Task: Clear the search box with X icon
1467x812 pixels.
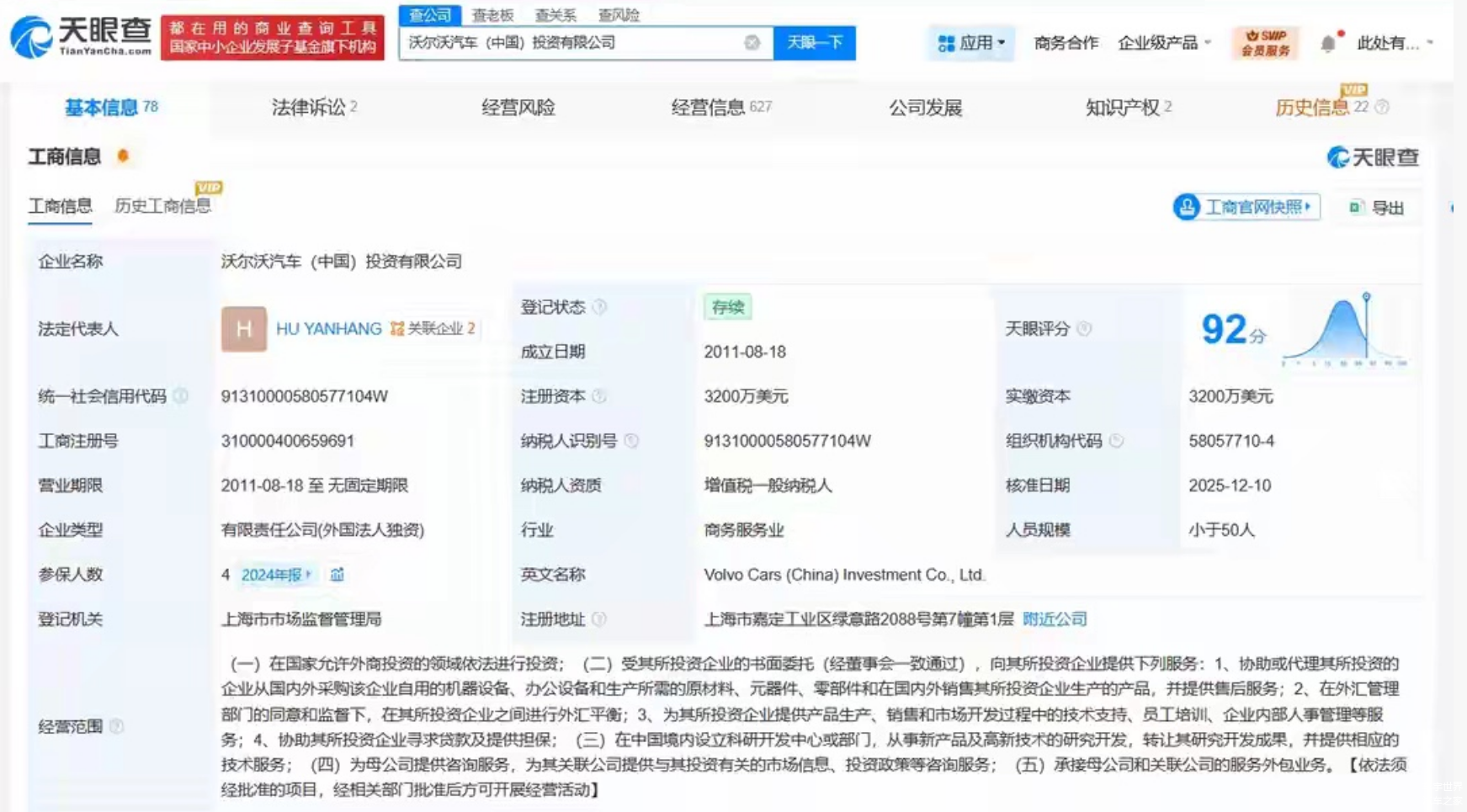Action: click(x=752, y=43)
